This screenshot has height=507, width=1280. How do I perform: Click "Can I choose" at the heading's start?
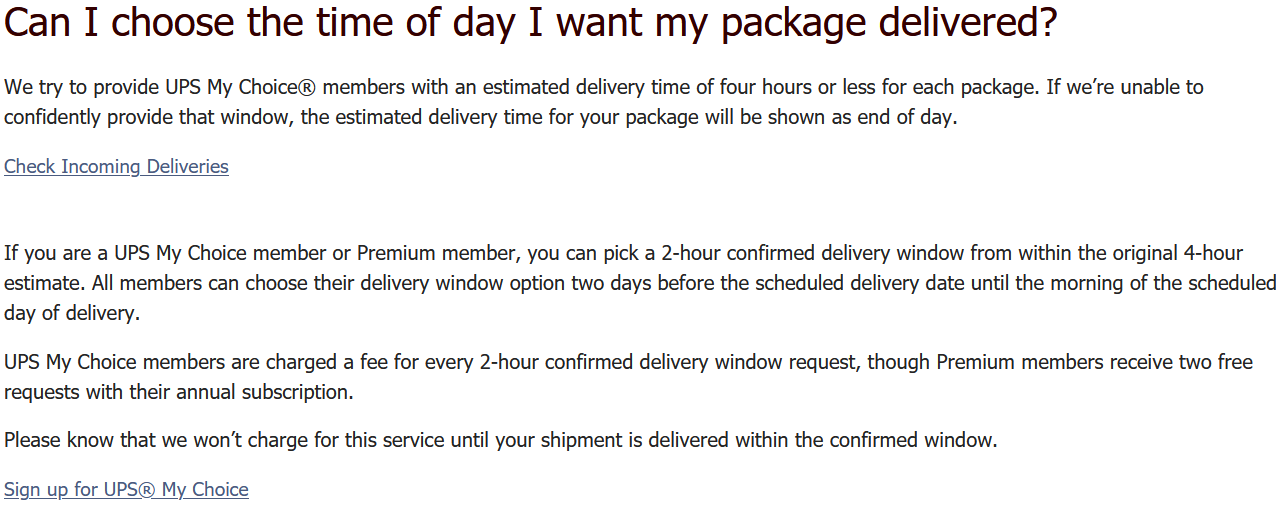tap(120, 22)
